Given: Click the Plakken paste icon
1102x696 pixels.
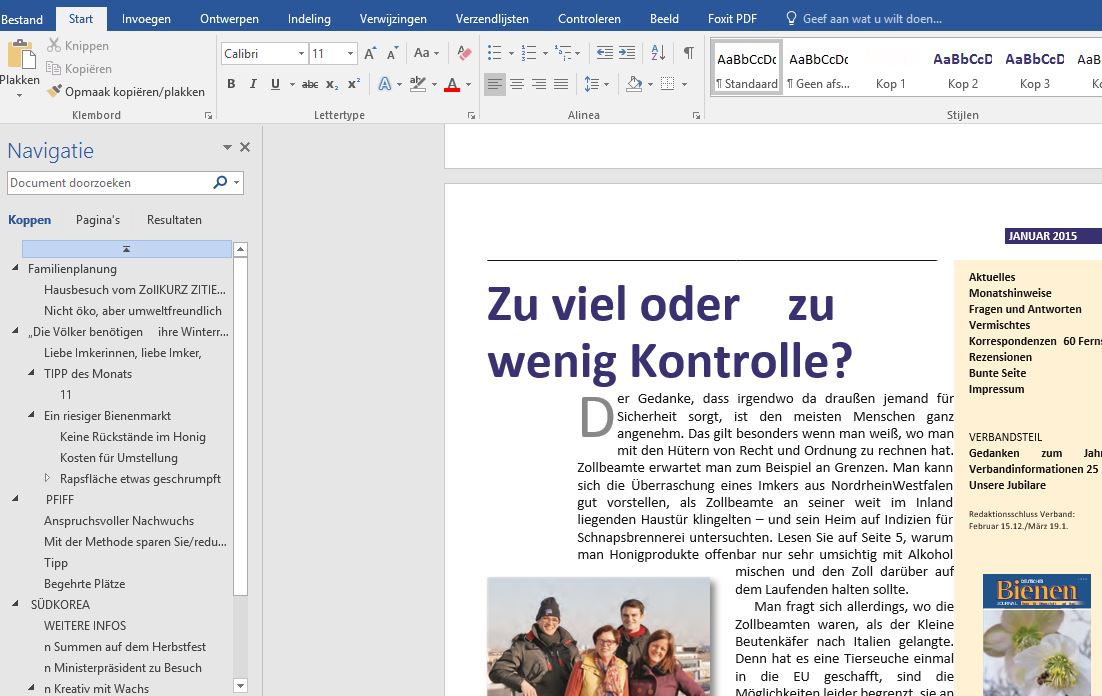Looking at the screenshot, I should (x=20, y=55).
